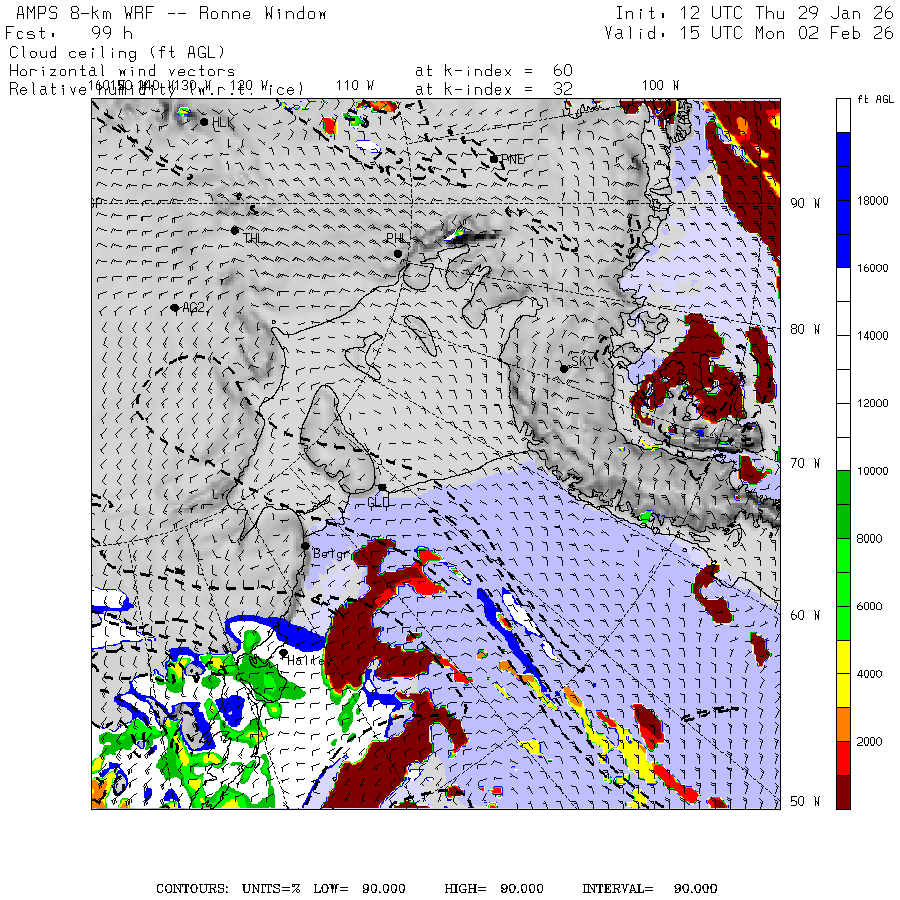Click the dark maroon band at color scale bottom
The height and width of the screenshot is (900, 900).
843,792
